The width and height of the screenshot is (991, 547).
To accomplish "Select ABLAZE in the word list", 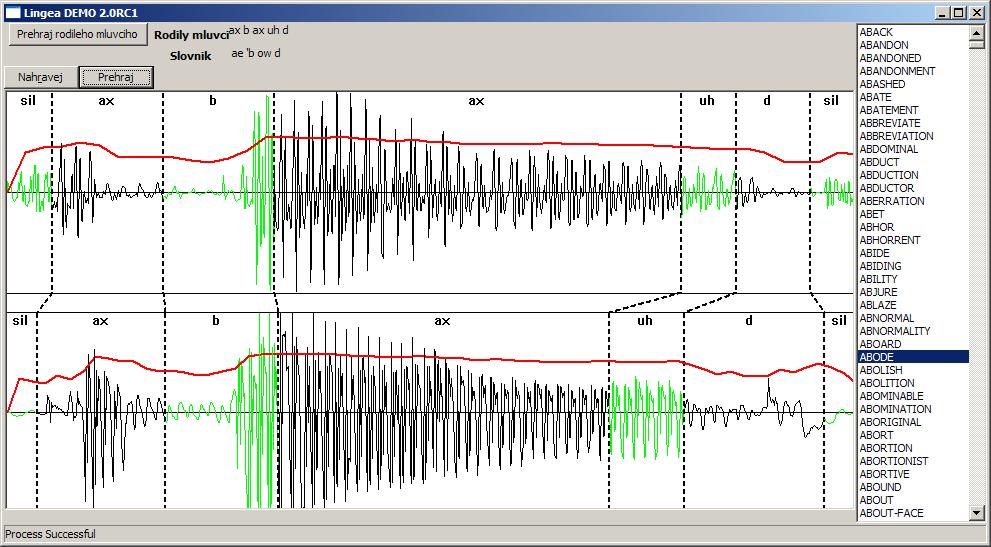I will click(x=913, y=305).
